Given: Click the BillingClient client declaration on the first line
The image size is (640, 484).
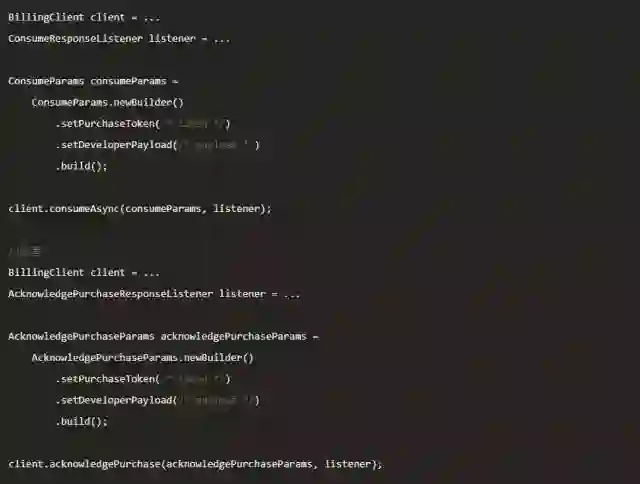Looking at the screenshot, I should pyautogui.click(x=84, y=18).
